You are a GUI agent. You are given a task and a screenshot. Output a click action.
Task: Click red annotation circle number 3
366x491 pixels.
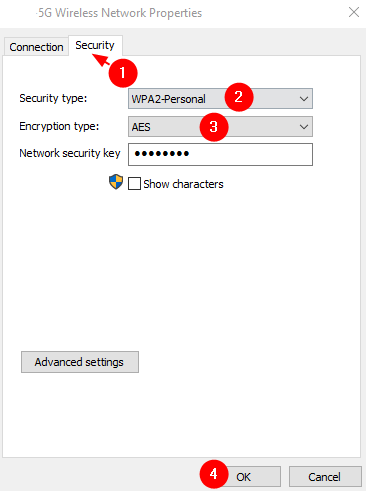[214, 127]
